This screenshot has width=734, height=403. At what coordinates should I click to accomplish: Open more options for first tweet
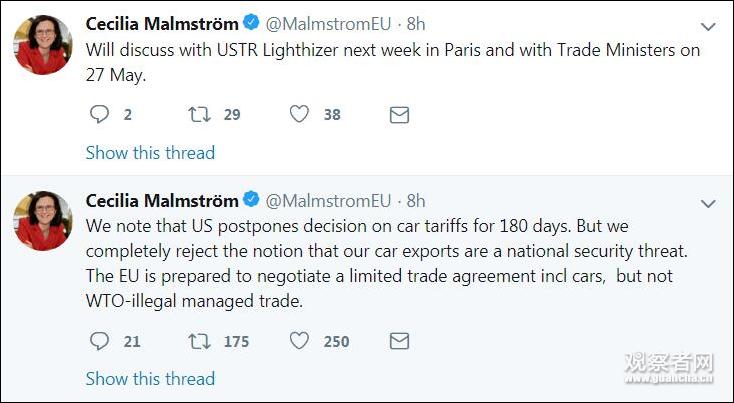point(708,26)
